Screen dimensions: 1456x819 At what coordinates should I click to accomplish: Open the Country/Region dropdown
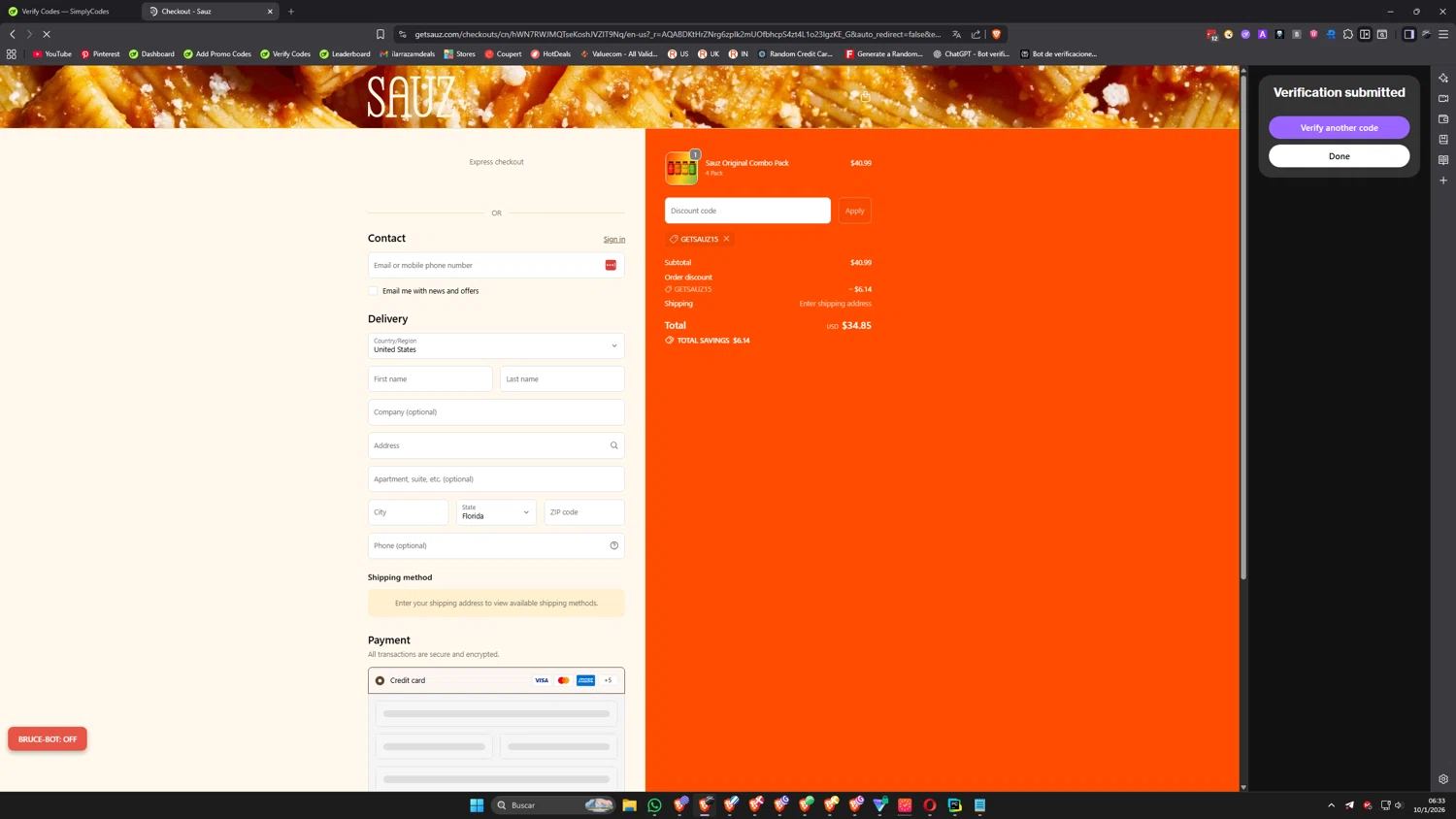tap(496, 345)
